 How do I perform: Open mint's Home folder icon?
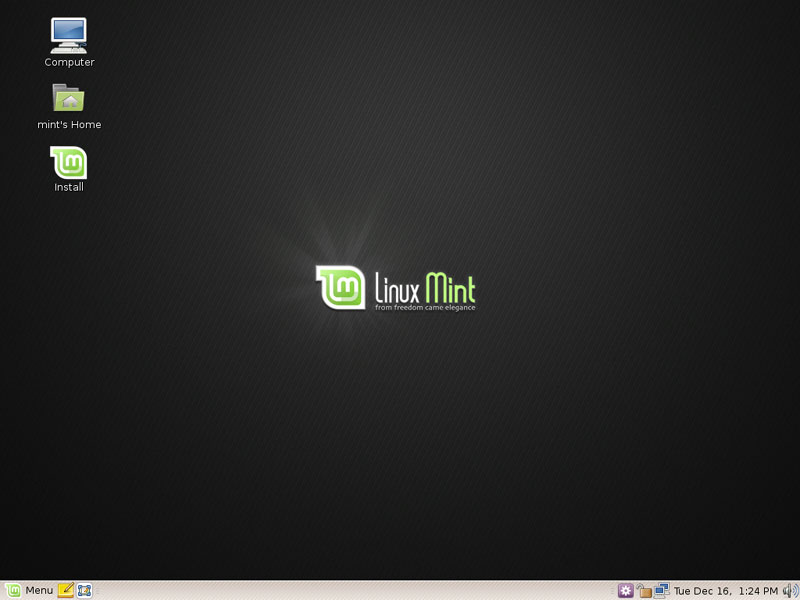[69, 97]
